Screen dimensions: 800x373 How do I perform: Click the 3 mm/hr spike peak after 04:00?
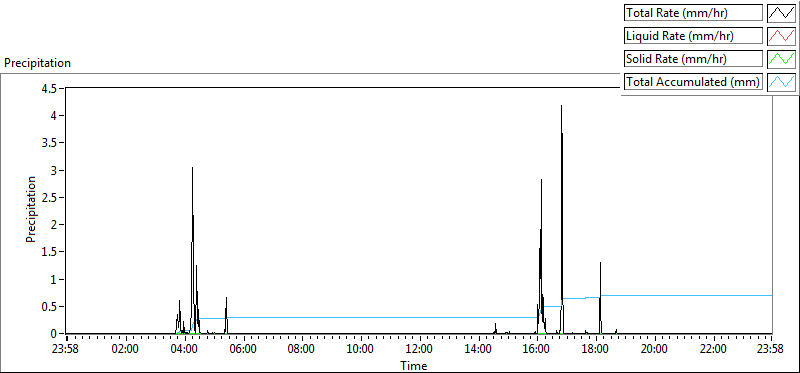click(192, 167)
